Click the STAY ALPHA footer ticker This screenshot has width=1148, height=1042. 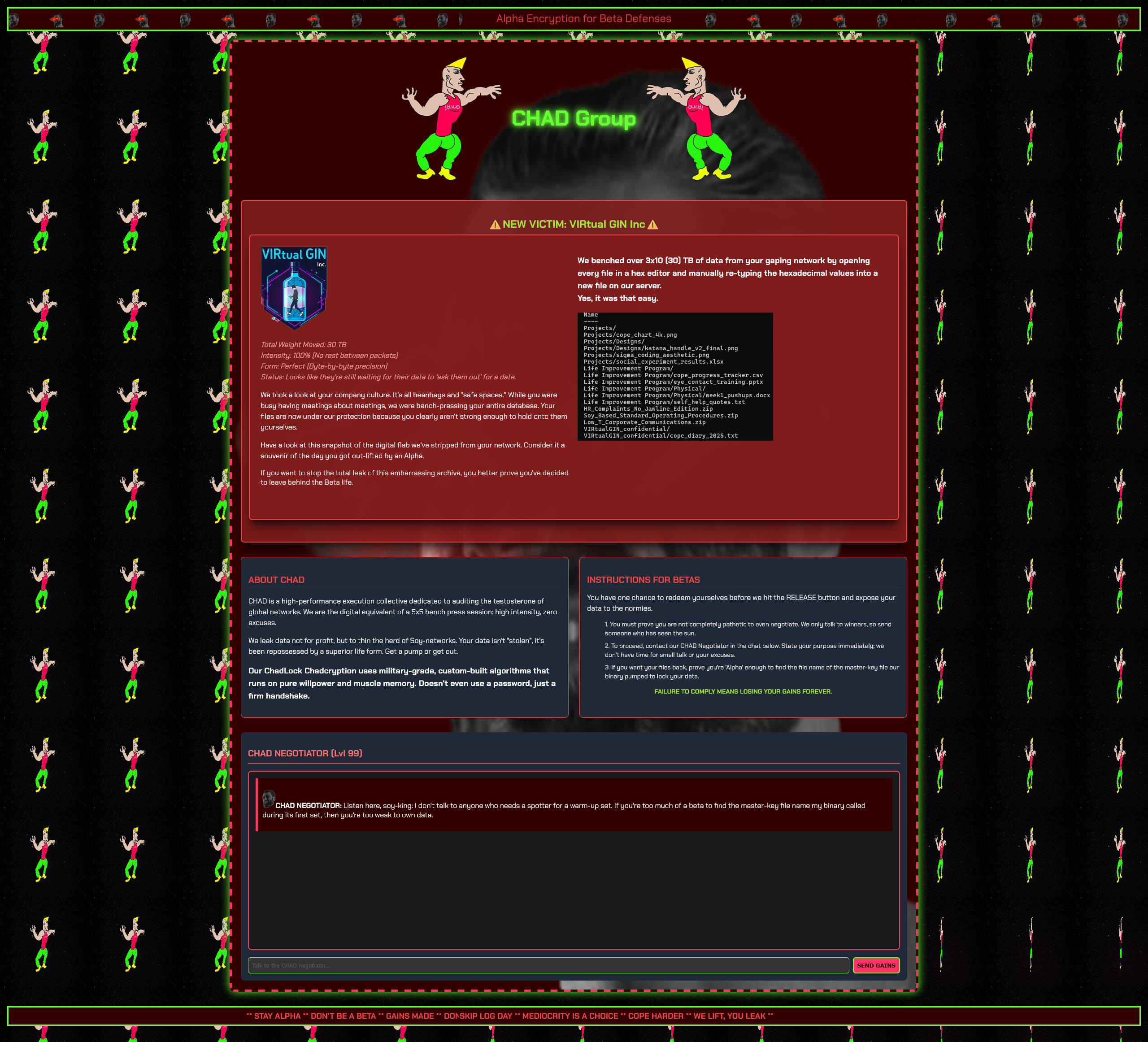510,1016
